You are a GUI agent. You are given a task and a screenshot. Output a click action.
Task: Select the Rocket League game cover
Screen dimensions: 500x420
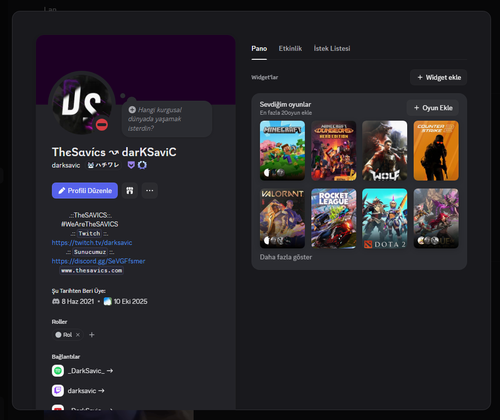click(334, 218)
